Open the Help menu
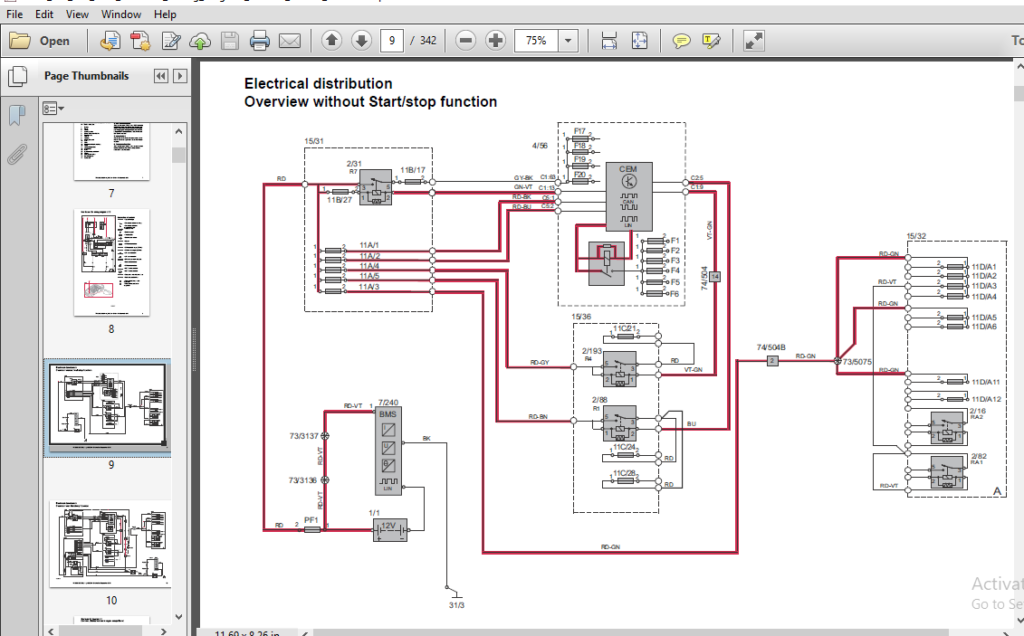 165,14
